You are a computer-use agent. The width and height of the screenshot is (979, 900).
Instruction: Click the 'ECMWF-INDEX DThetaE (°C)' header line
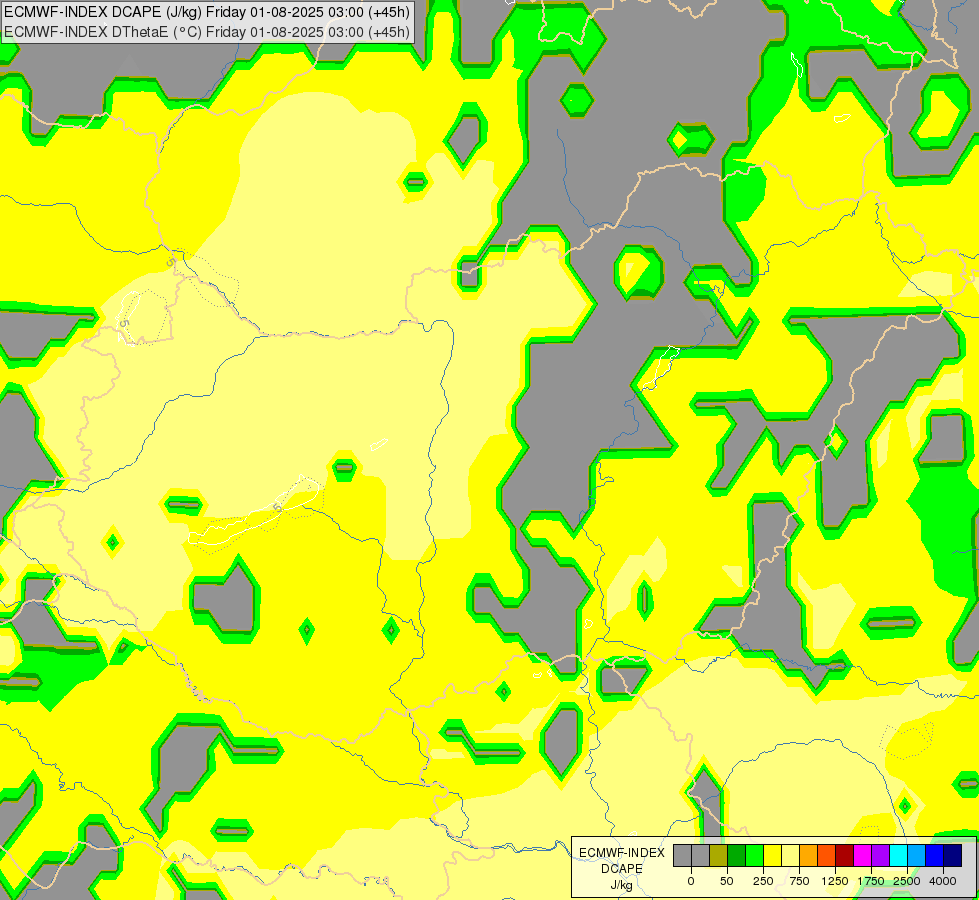207,32
